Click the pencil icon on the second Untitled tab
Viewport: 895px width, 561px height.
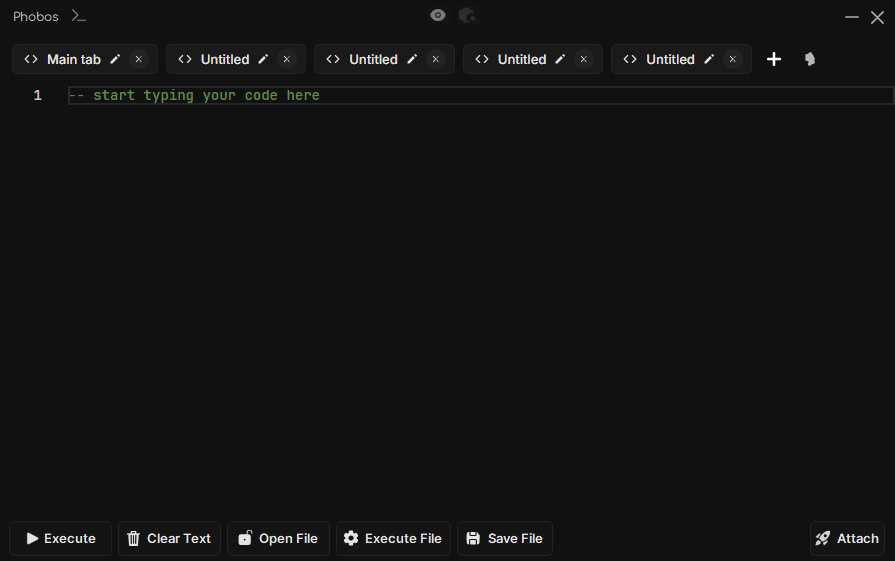412,59
